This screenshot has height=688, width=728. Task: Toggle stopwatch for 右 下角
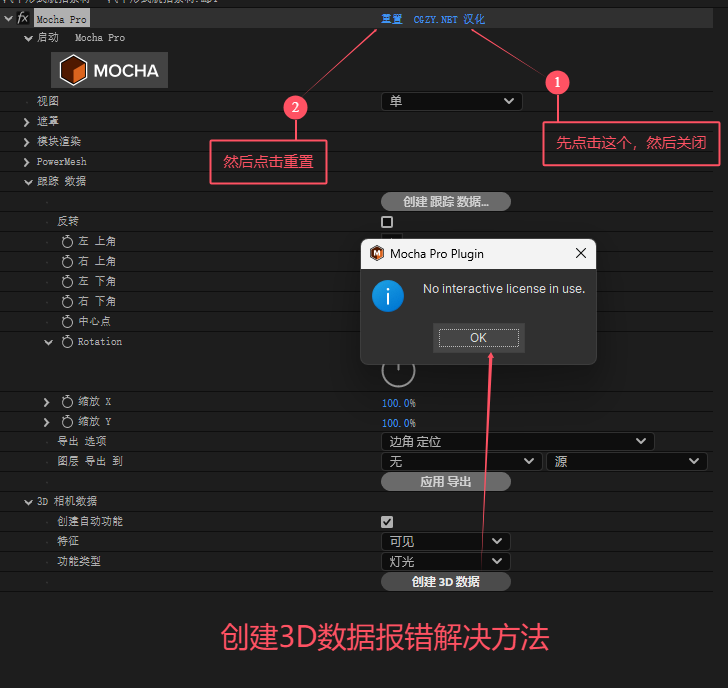pyautogui.click(x=67, y=301)
